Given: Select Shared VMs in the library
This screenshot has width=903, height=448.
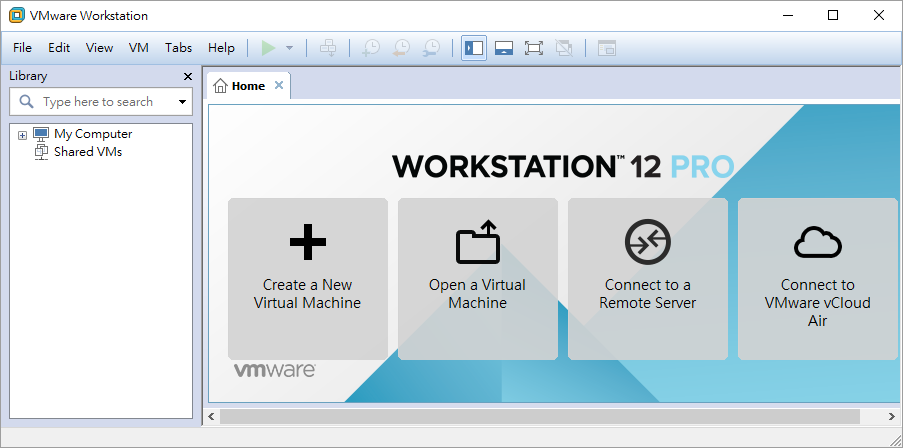Looking at the screenshot, I should (88, 152).
